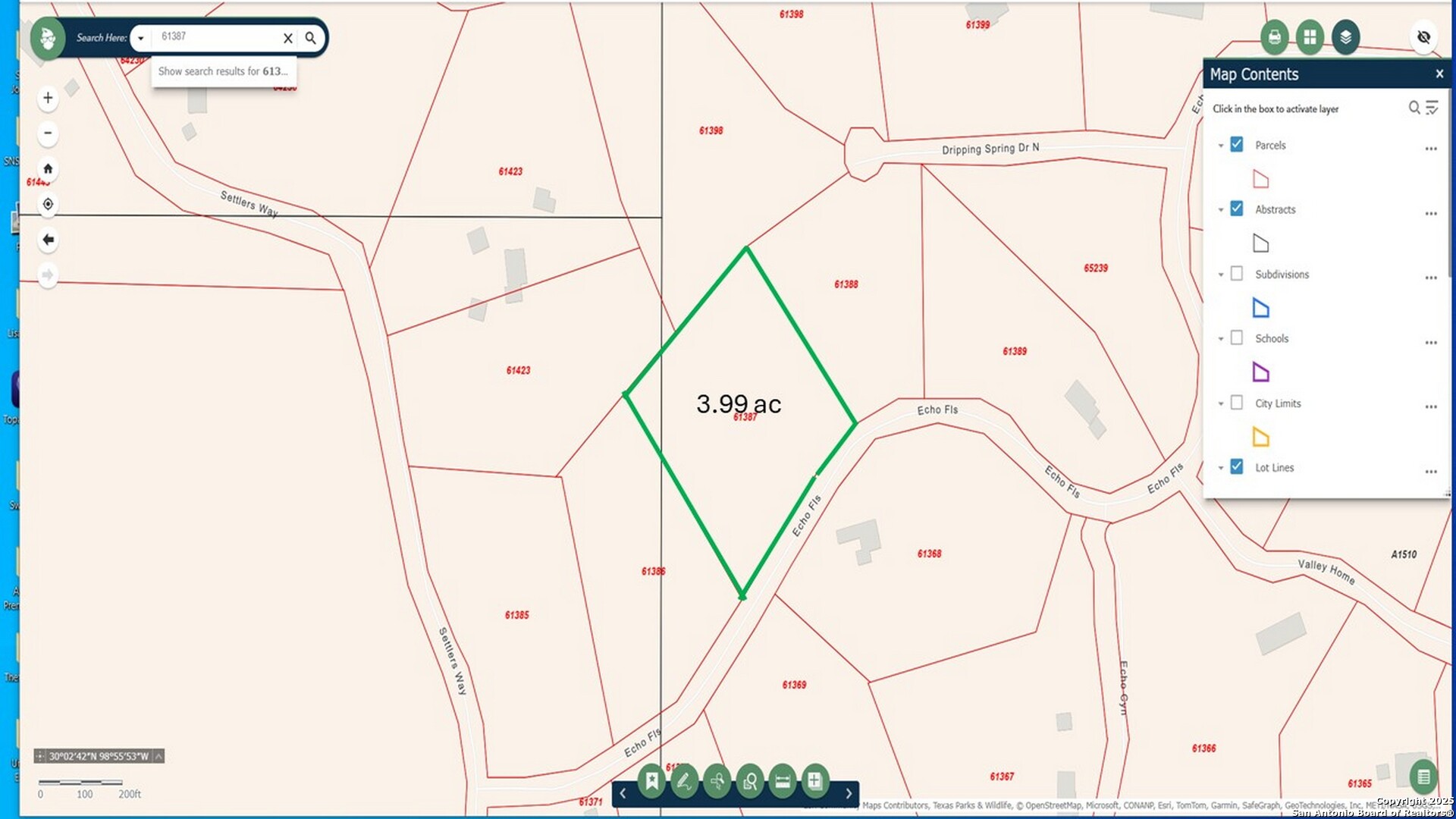Open the measurement ruler tool
The width and height of the screenshot is (1456, 819).
tap(783, 781)
